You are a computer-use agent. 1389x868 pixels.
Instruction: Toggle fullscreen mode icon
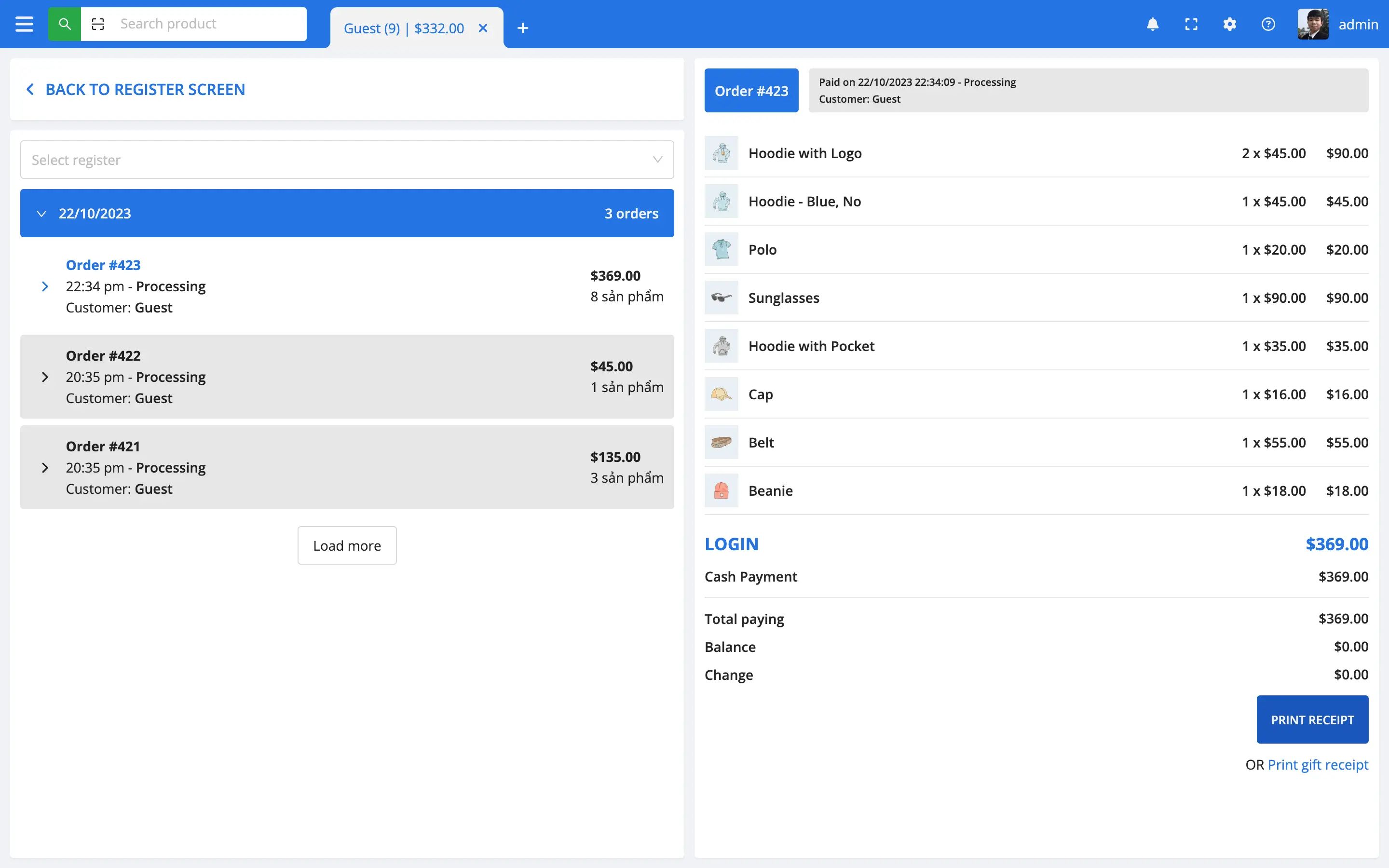tap(1191, 24)
